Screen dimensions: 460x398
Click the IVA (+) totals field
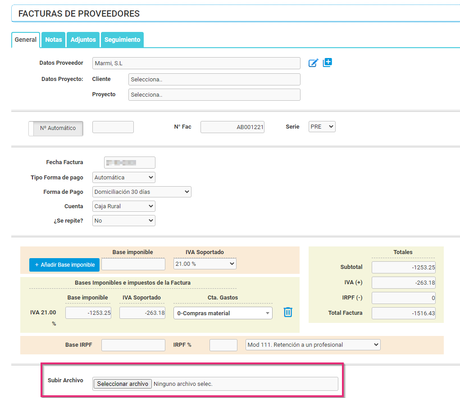coord(404,283)
